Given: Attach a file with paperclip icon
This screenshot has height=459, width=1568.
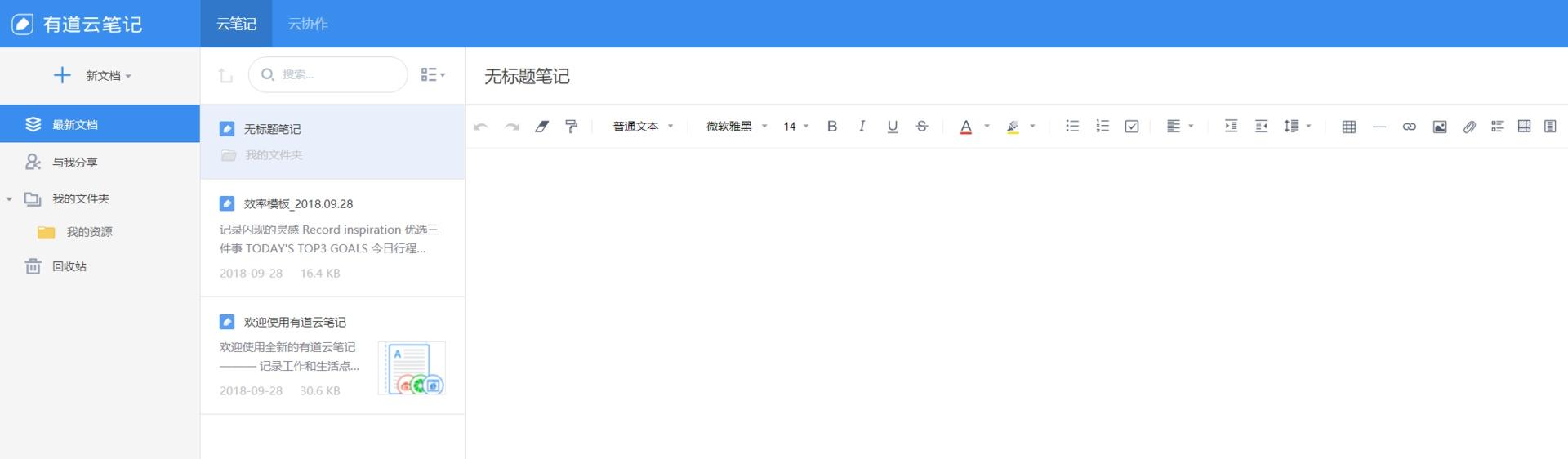Looking at the screenshot, I should pos(1469,127).
